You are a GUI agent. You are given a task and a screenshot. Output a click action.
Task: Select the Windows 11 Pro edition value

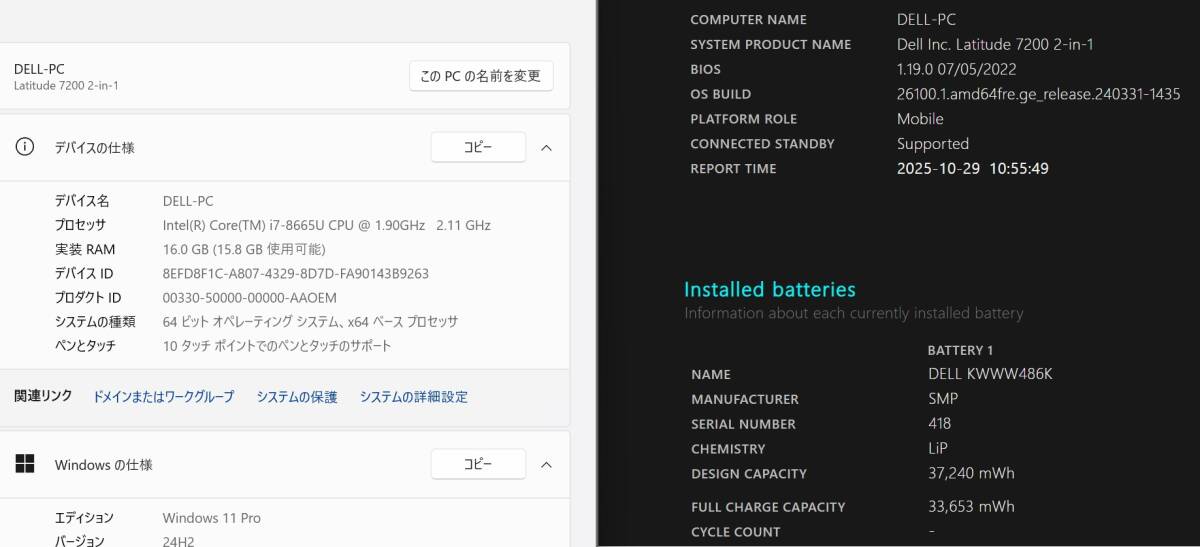(x=212, y=518)
